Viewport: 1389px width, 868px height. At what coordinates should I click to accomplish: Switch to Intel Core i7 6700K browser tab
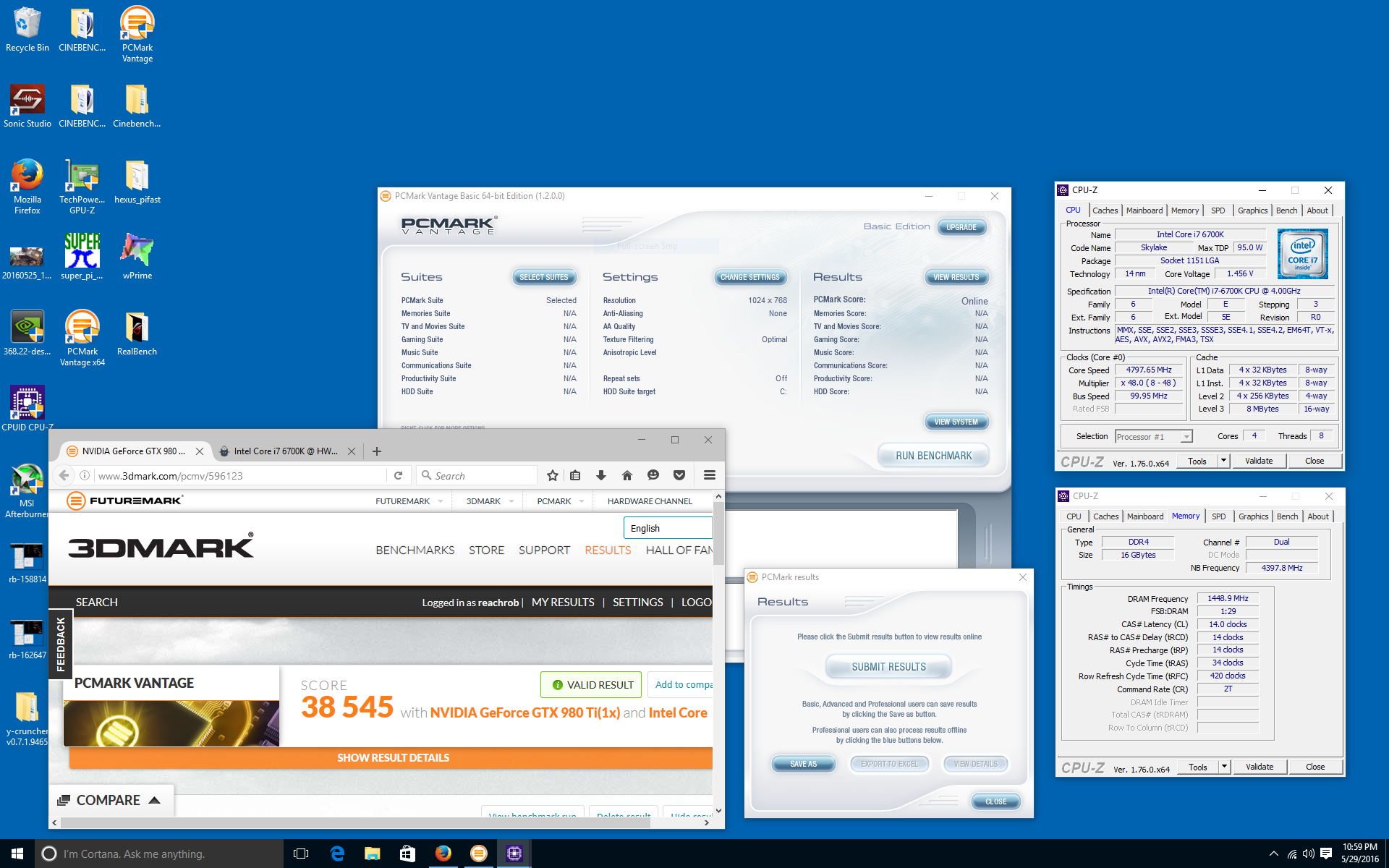click(x=285, y=451)
